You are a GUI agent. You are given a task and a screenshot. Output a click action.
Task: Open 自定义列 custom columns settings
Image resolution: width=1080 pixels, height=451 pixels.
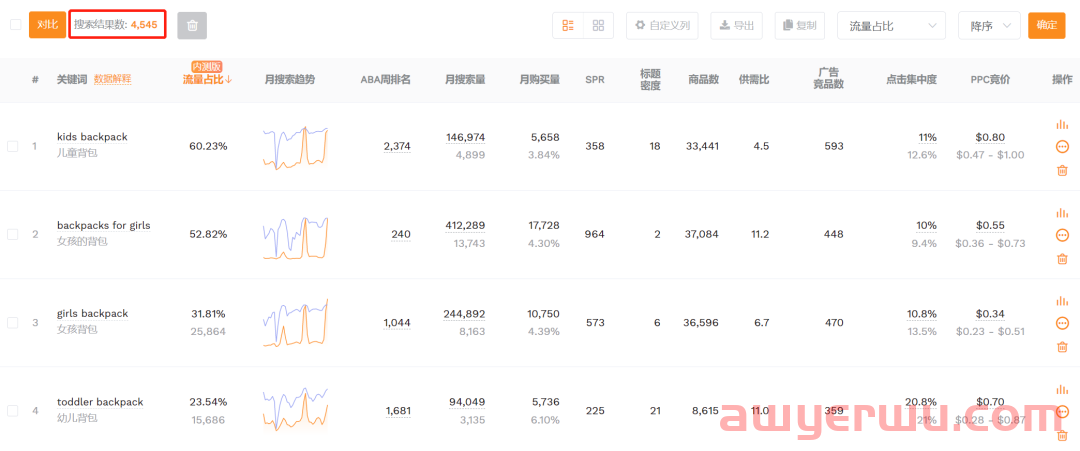point(662,25)
